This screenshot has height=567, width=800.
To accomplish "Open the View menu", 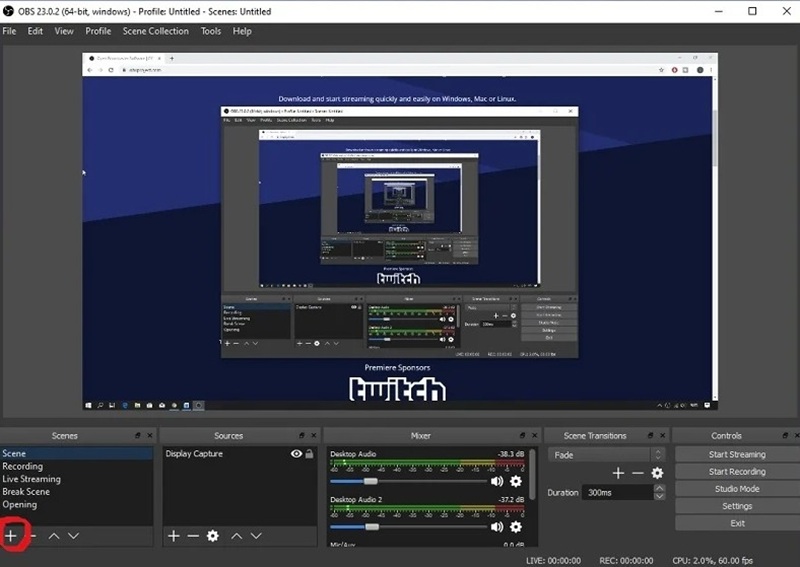I will tap(64, 31).
